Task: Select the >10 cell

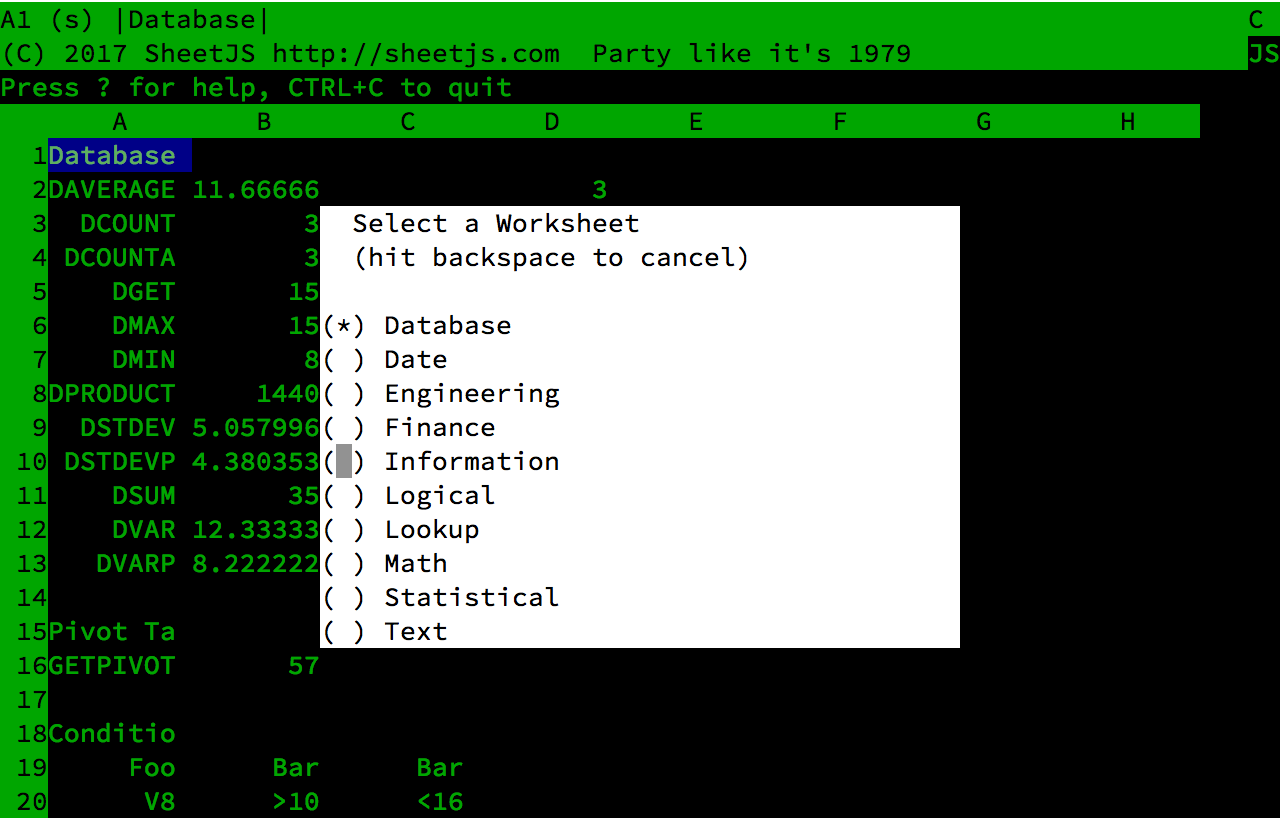Action: (x=296, y=802)
